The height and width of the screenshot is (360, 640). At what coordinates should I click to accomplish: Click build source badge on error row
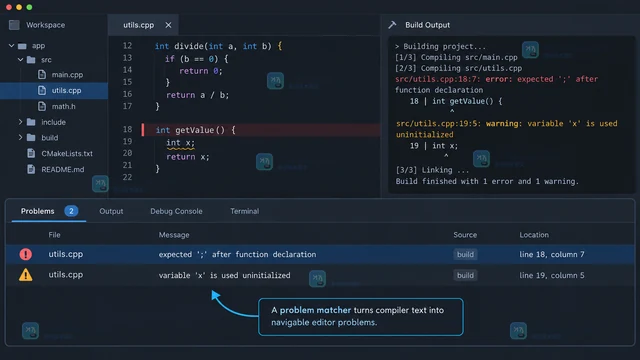pyautogui.click(x=465, y=254)
